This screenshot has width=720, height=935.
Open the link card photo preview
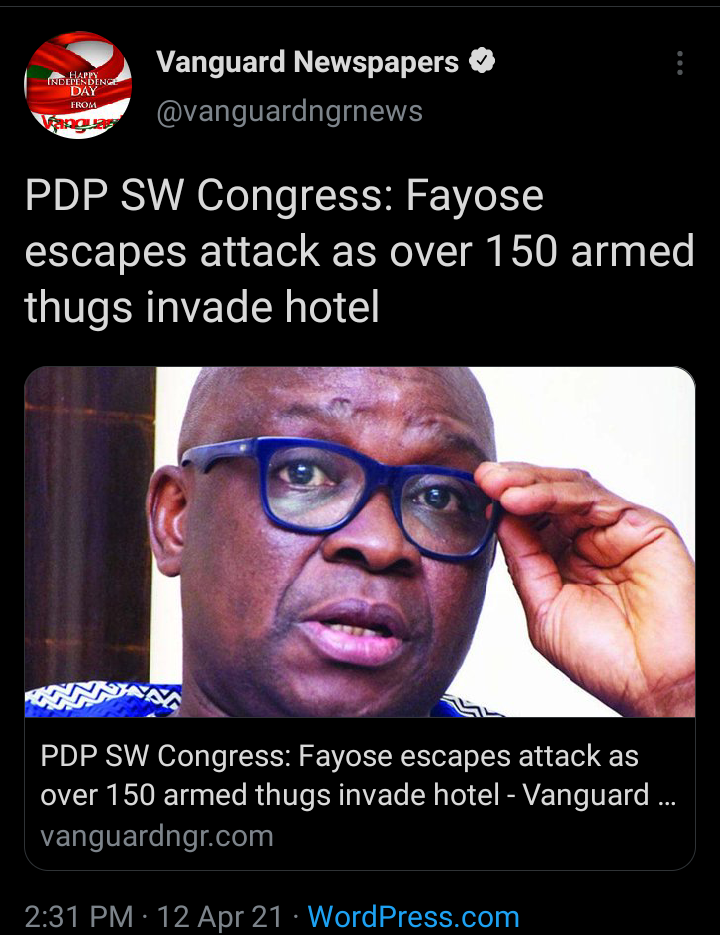pos(360,542)
